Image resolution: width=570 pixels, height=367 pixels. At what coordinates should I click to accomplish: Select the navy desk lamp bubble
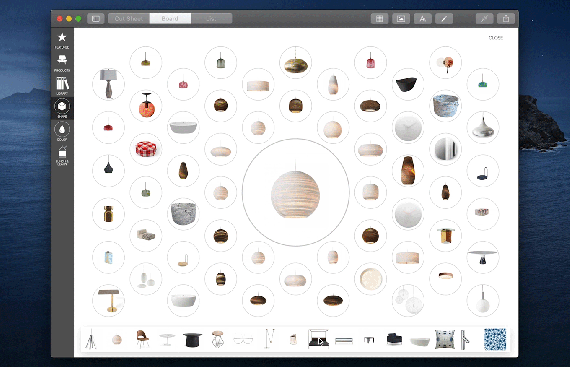[483, 171]
